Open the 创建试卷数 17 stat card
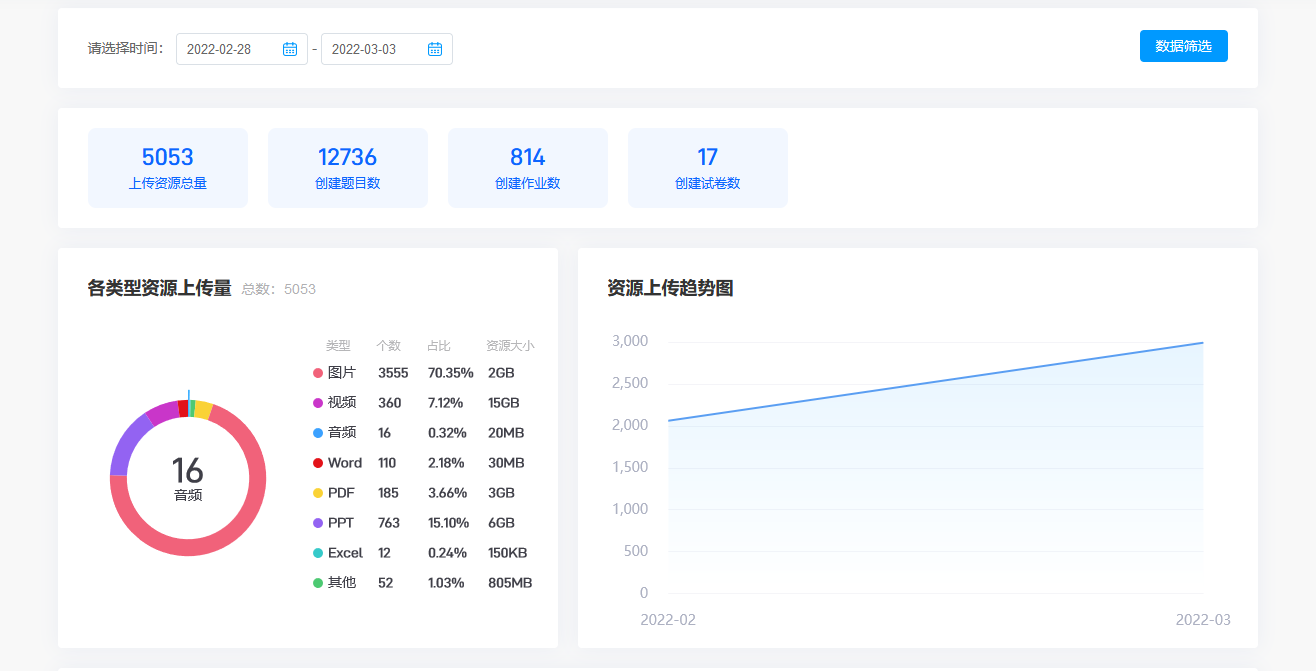The image size is (1316, 671). 708,168
